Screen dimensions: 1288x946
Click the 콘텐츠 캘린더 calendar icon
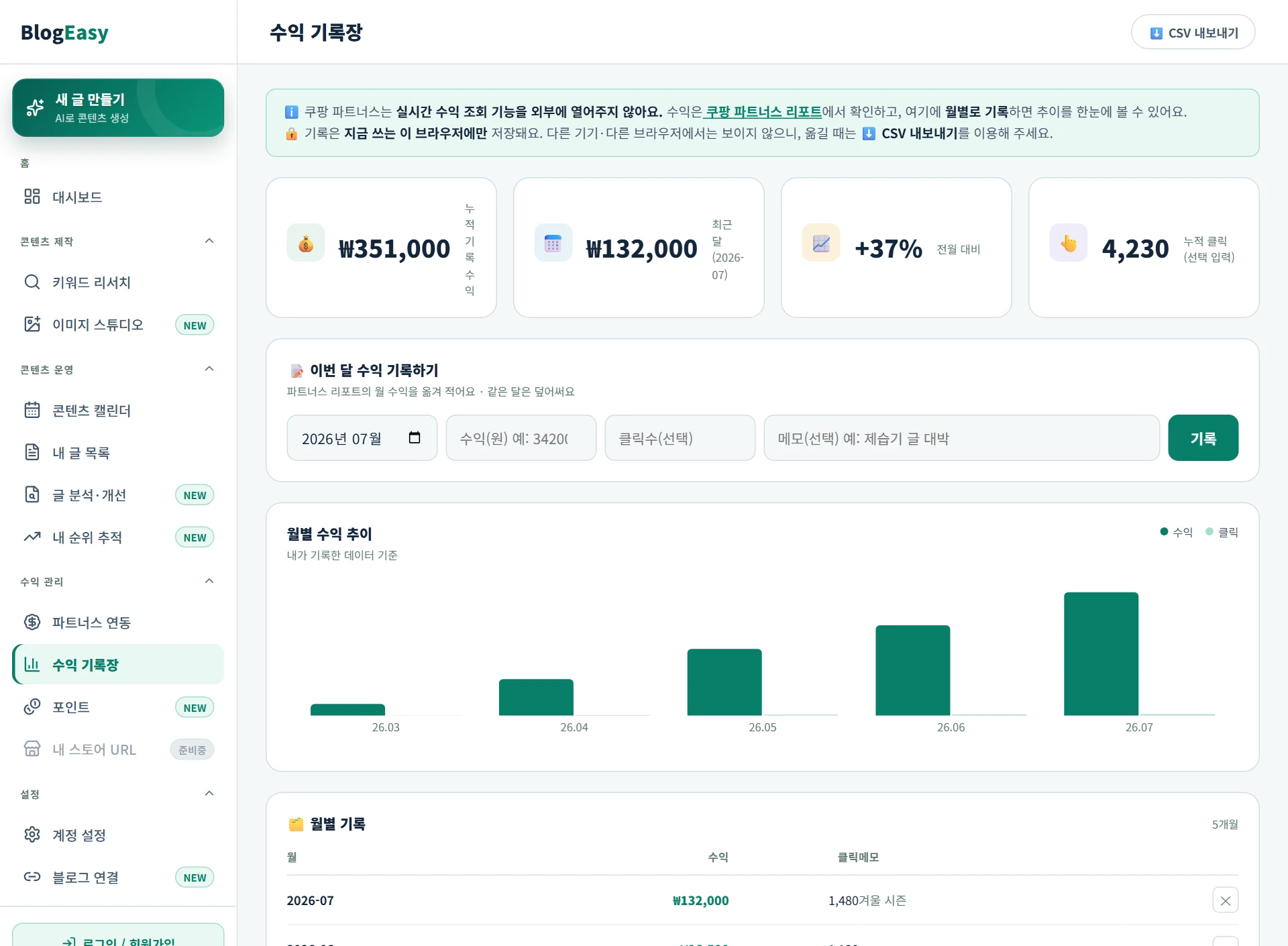click(32, 410)
